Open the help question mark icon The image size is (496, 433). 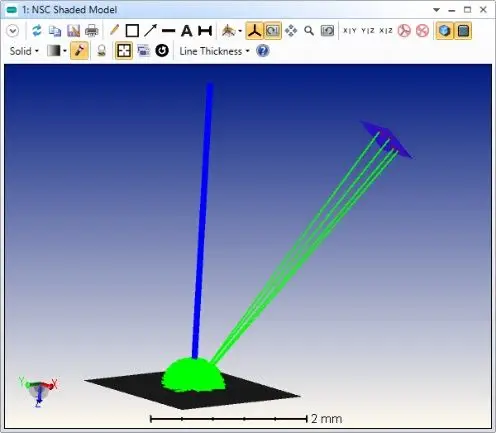[x=263, y=51]
